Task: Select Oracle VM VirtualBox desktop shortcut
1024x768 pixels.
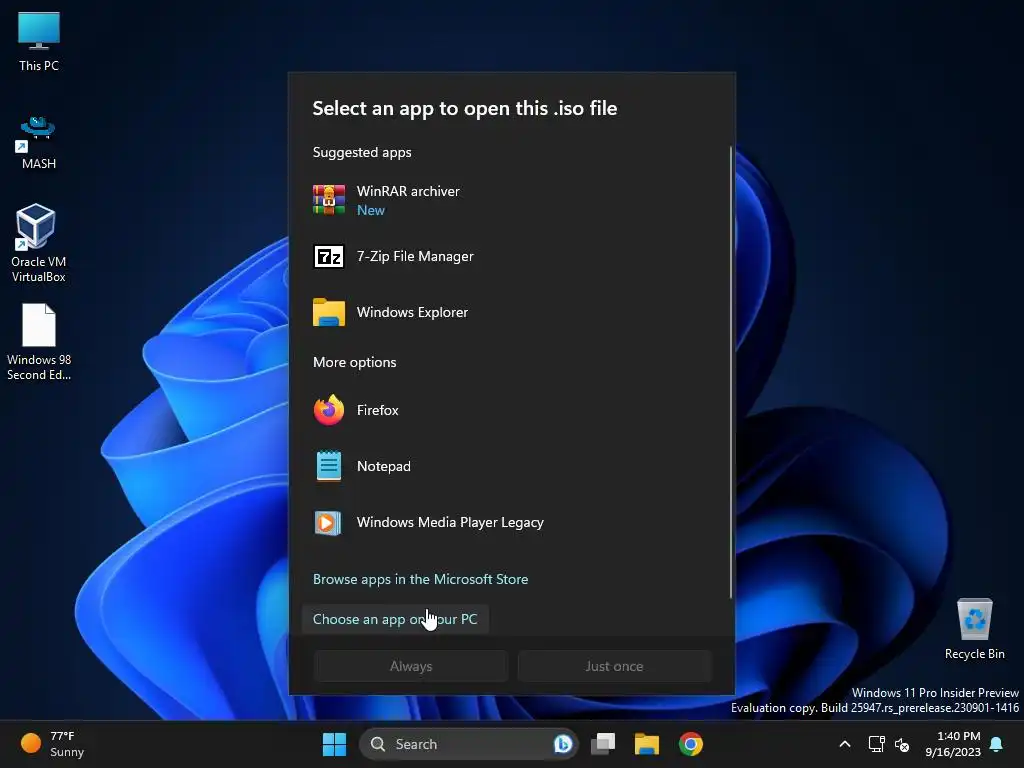Action: [39, 243]
